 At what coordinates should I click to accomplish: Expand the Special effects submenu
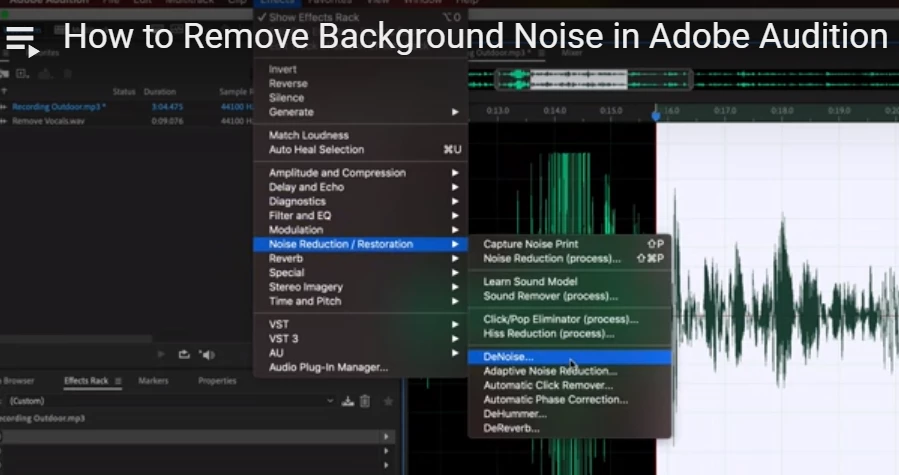(360, 272)
